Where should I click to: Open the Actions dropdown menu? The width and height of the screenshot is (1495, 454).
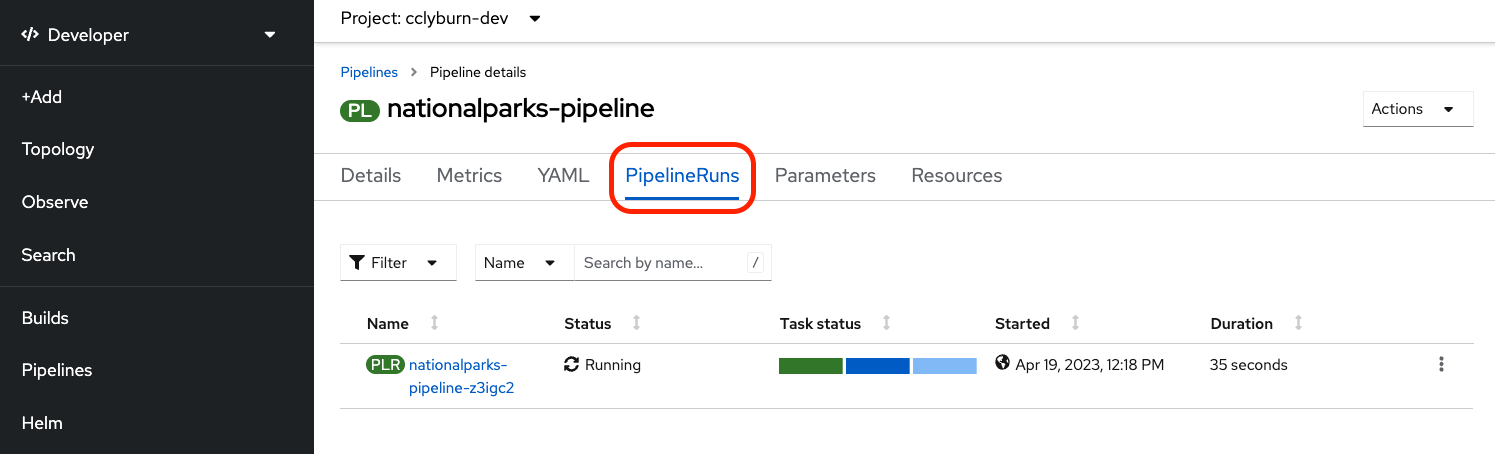point(1417,109)
